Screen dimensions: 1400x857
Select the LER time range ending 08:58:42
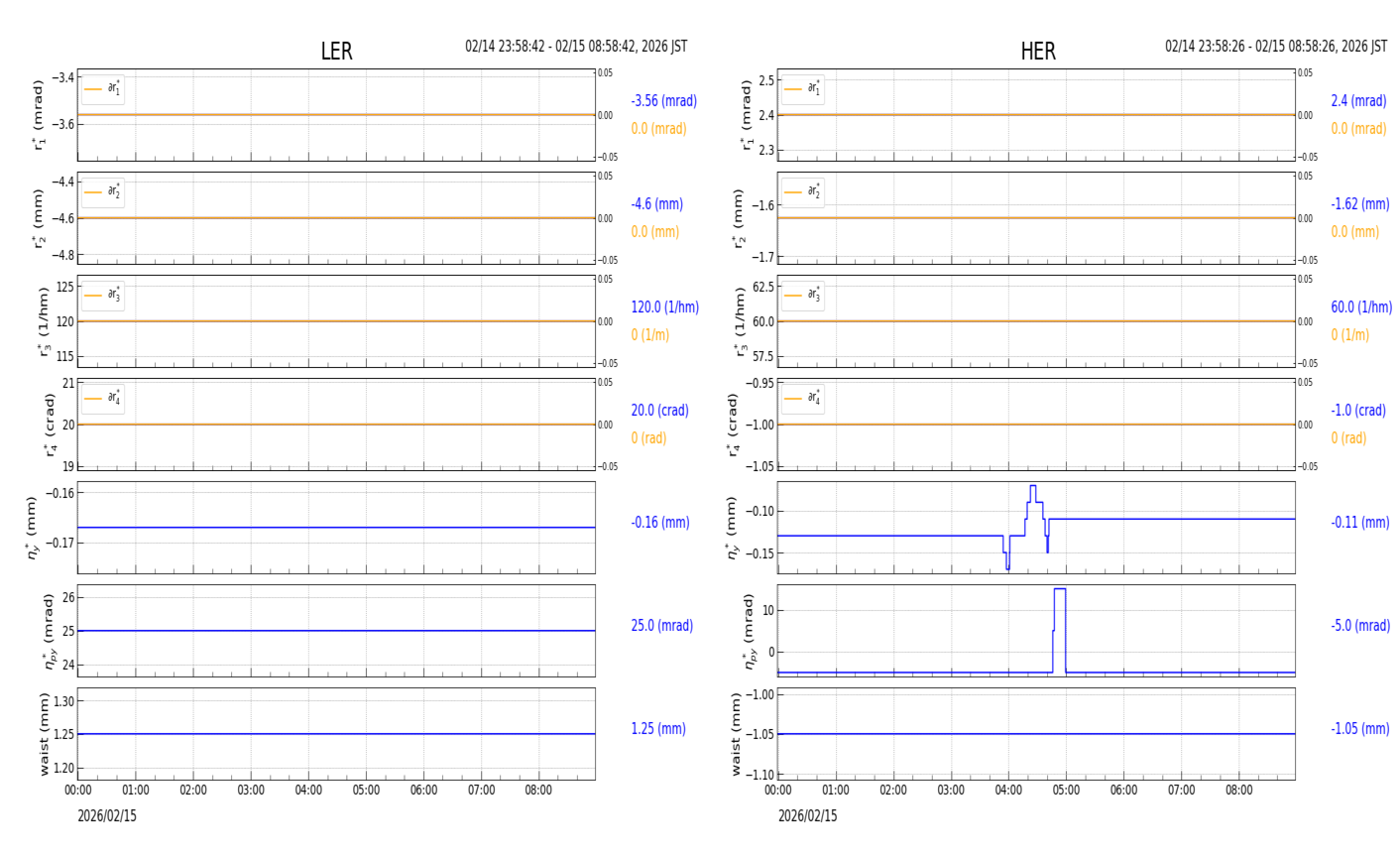click(576, 47)
